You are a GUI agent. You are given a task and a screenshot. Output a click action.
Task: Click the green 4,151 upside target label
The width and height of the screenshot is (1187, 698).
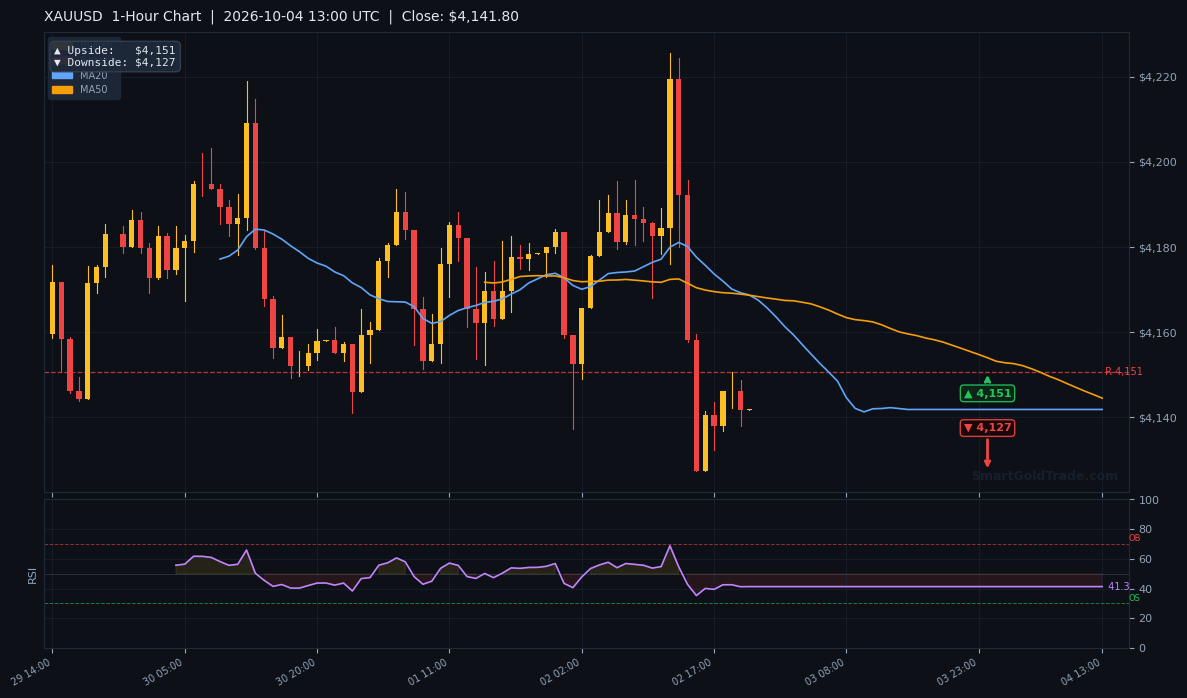[987, 393]
